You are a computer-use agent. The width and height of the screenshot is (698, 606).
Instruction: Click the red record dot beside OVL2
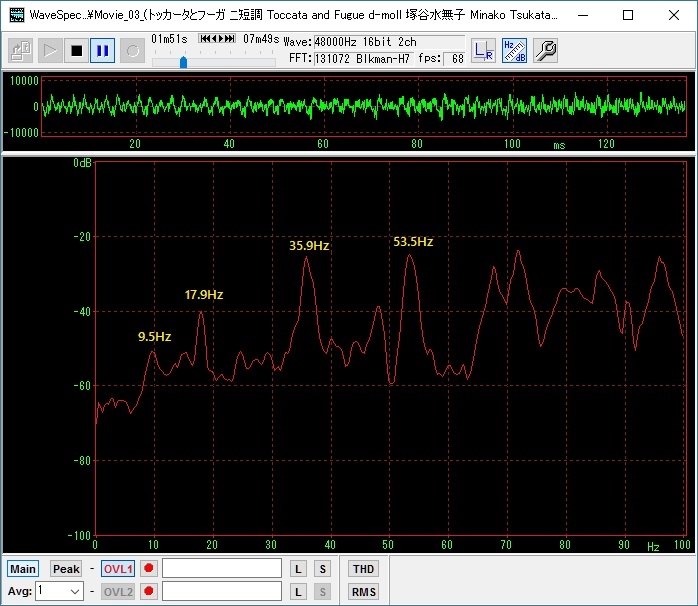149,591
